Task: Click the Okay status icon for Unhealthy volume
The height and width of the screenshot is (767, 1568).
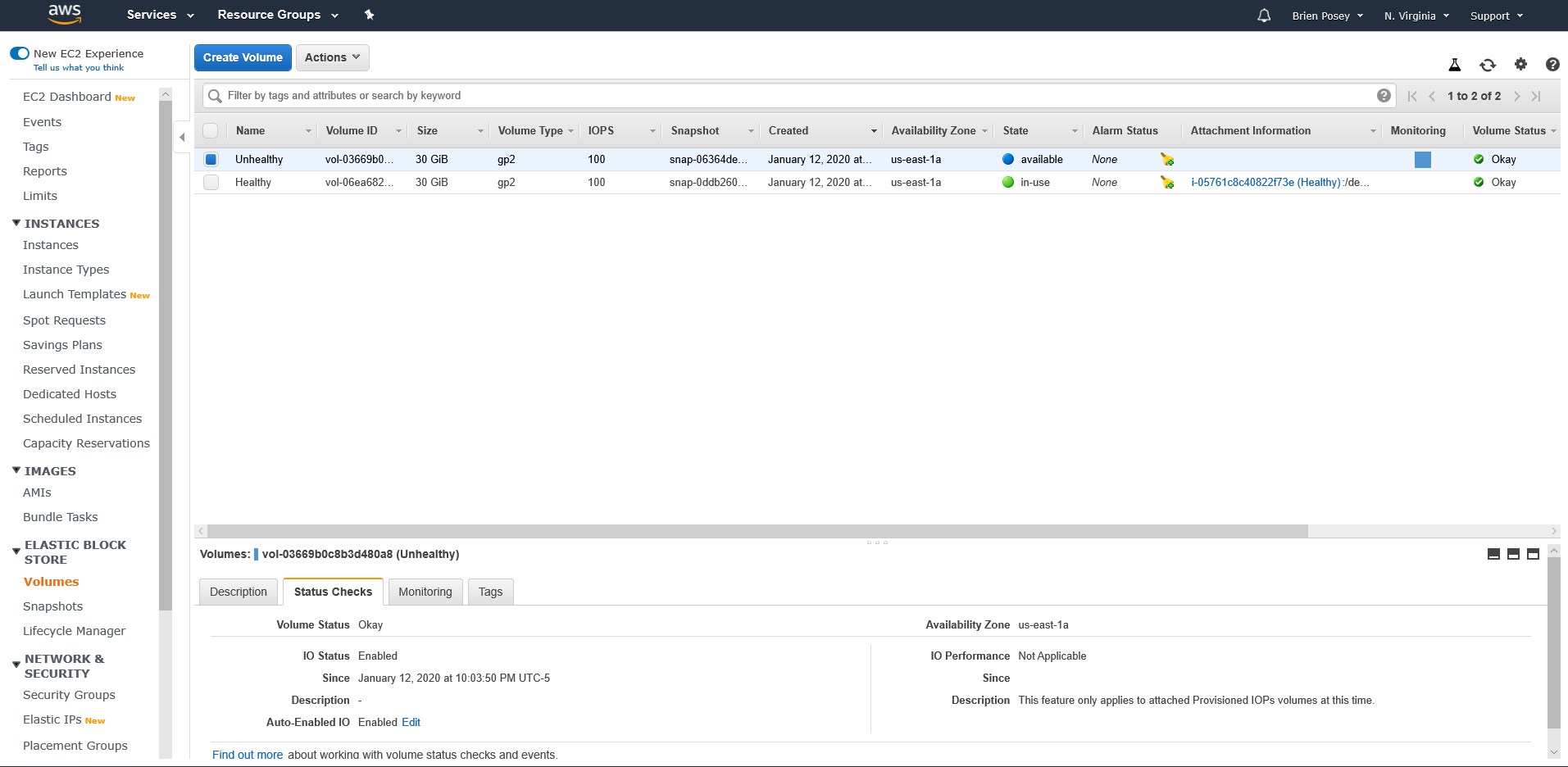Action: pyautogui.click(x=1479, y=159)
